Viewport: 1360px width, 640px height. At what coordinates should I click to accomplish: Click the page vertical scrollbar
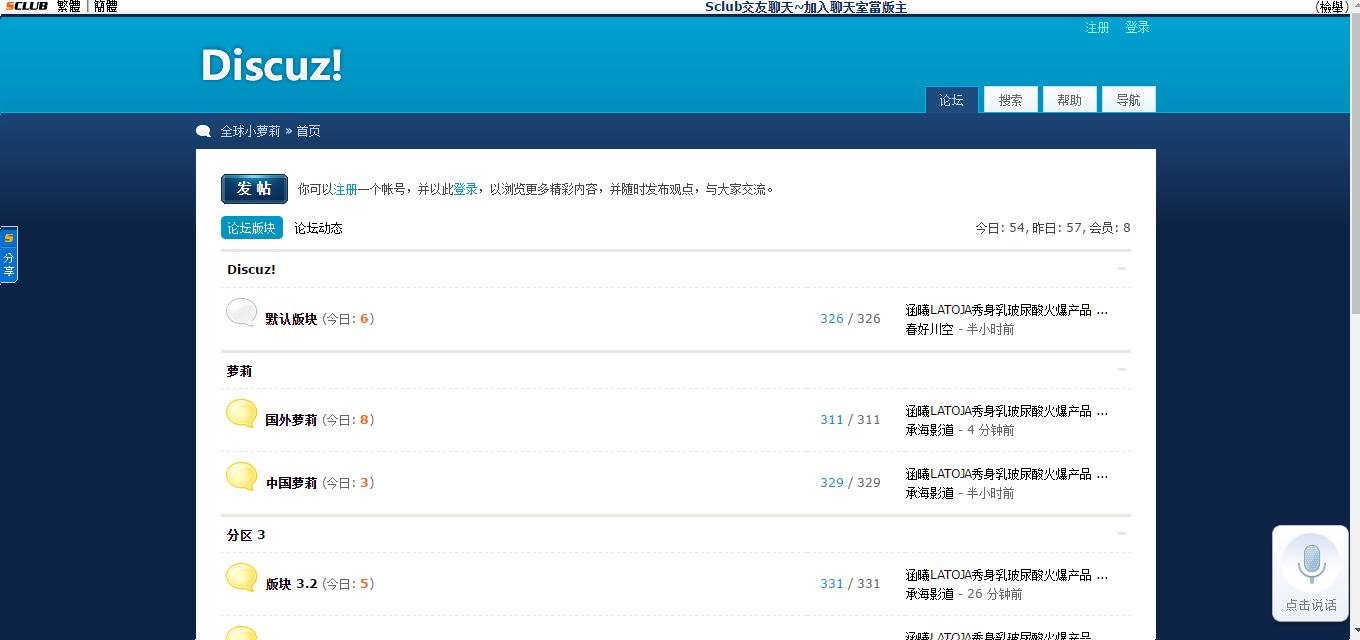coord(1353,300)
